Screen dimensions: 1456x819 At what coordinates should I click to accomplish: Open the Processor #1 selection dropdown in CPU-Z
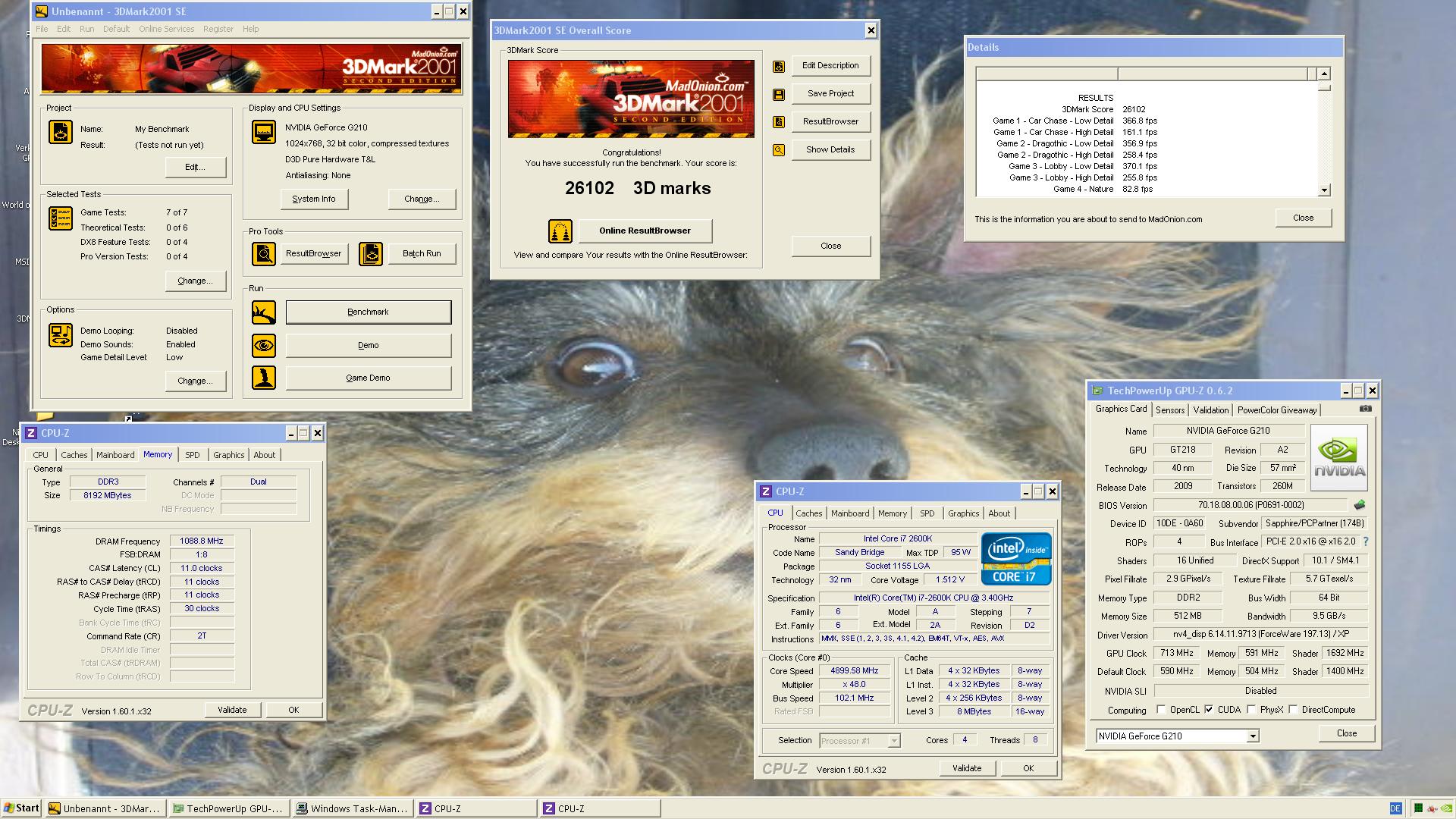coord(894,741)
